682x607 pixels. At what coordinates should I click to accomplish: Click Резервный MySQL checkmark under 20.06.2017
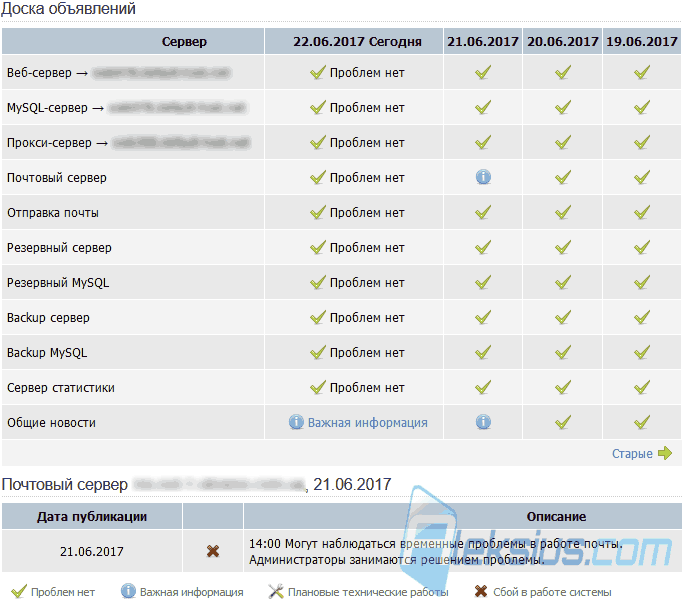(563, 282)
